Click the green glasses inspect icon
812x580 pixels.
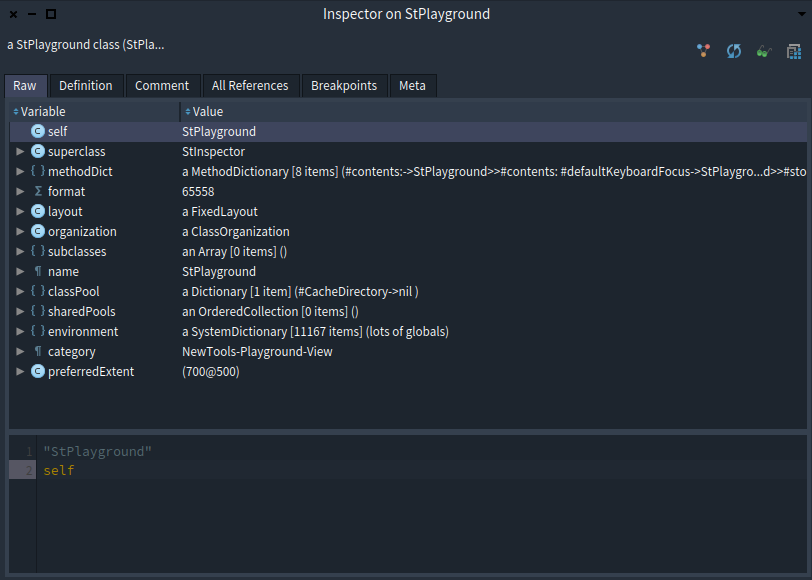[764, 51]
